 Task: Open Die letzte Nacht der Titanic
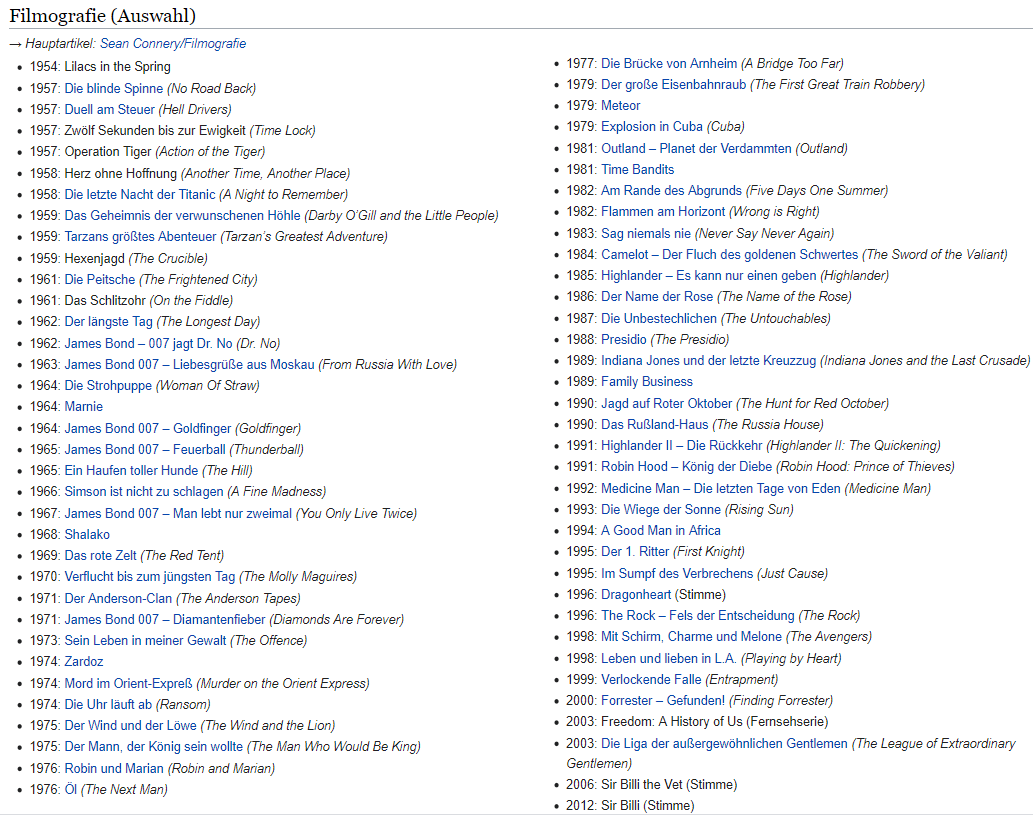[x=140, y=194]
